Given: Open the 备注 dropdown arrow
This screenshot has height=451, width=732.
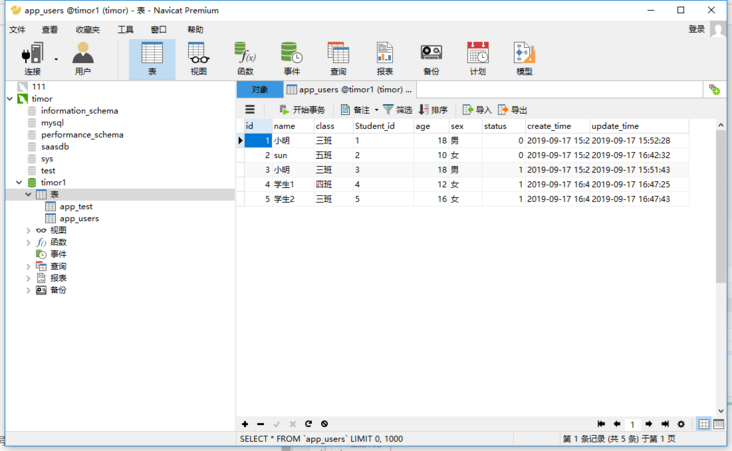Looking at the screenshot, I should pyautogui.click(x=376, y=110).
